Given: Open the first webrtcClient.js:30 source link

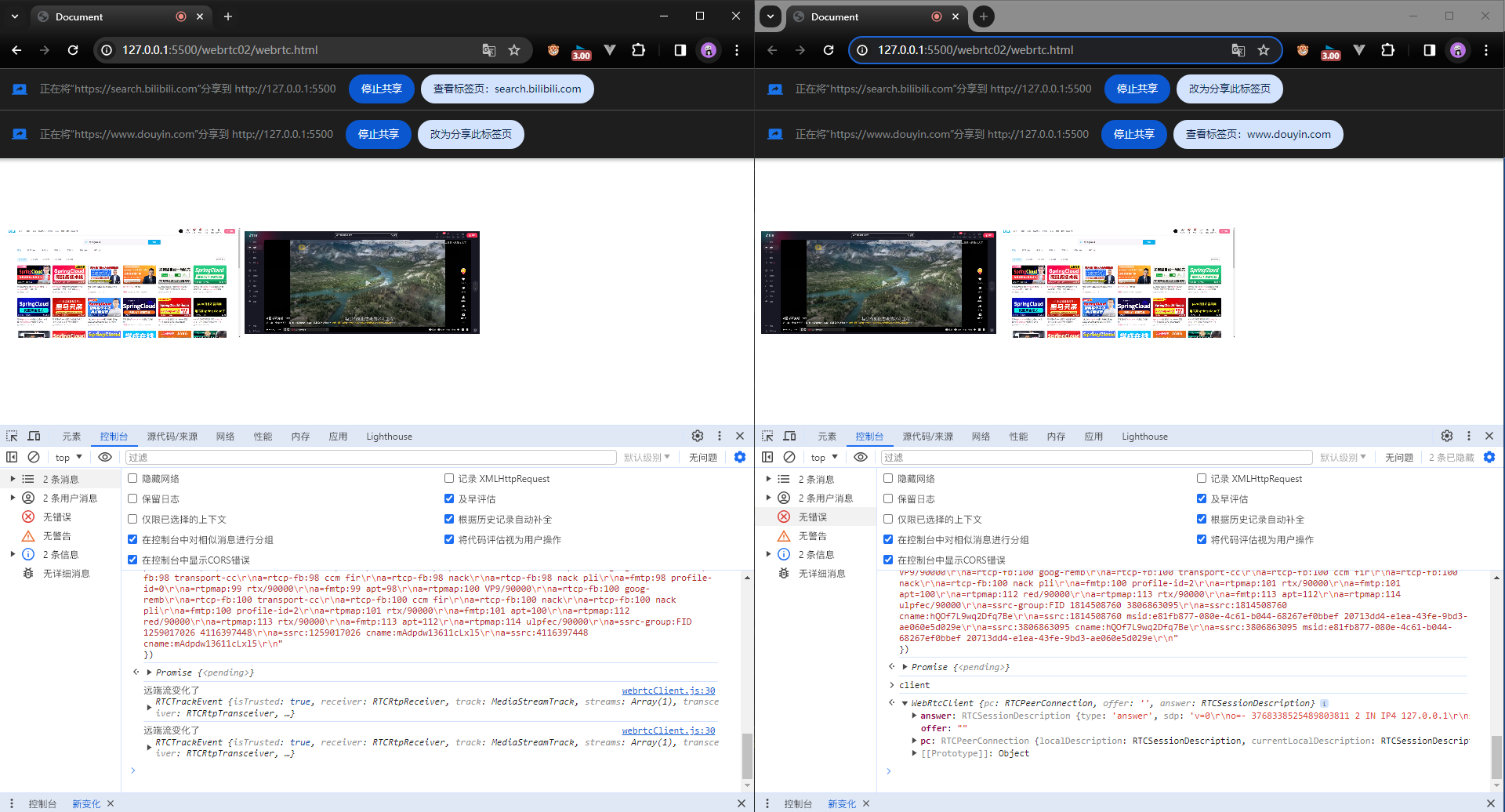Looking at the screenshot, I should click(x=669, y=691).
